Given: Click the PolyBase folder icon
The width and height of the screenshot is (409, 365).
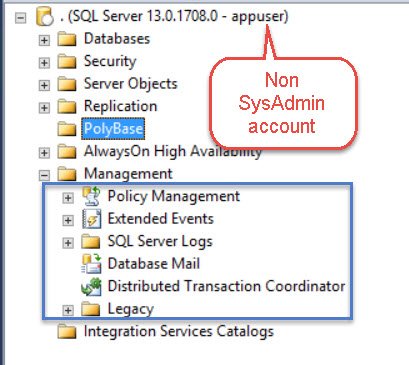Looking at the screenshot, I should [x=67, y=129].
